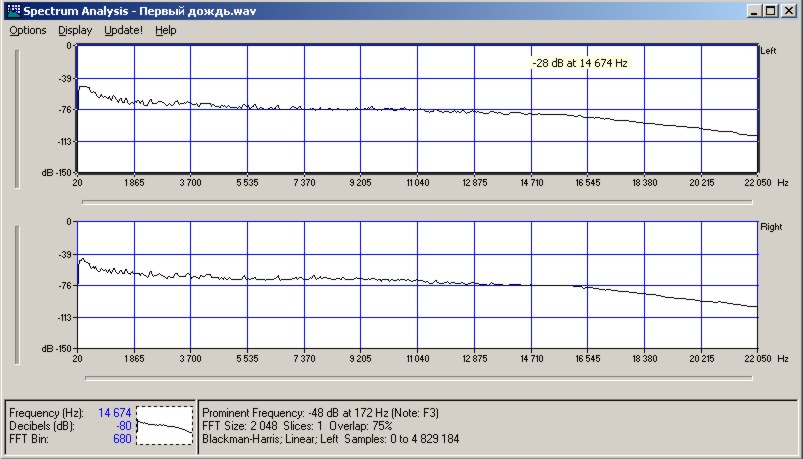Open the Help menu

(x=166, y=30)
